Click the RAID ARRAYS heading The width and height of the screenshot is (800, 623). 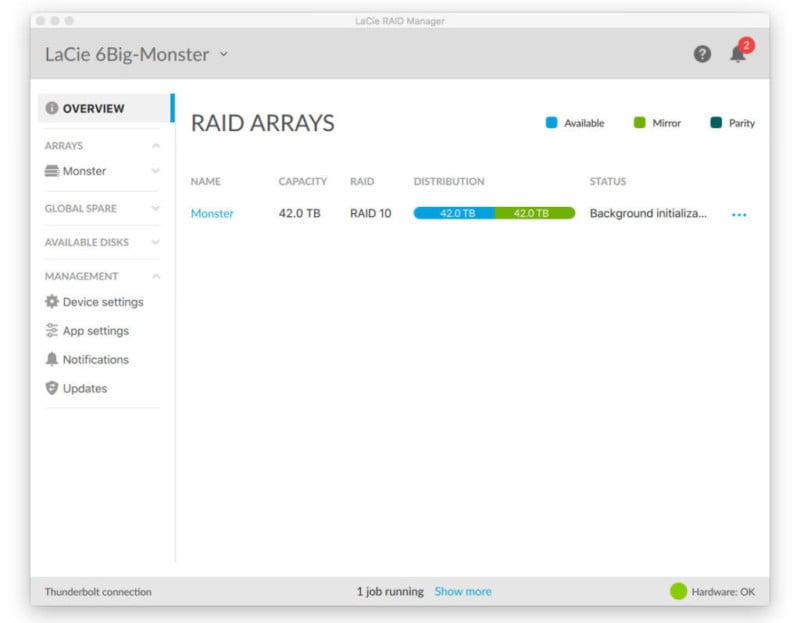pos(263,123)
